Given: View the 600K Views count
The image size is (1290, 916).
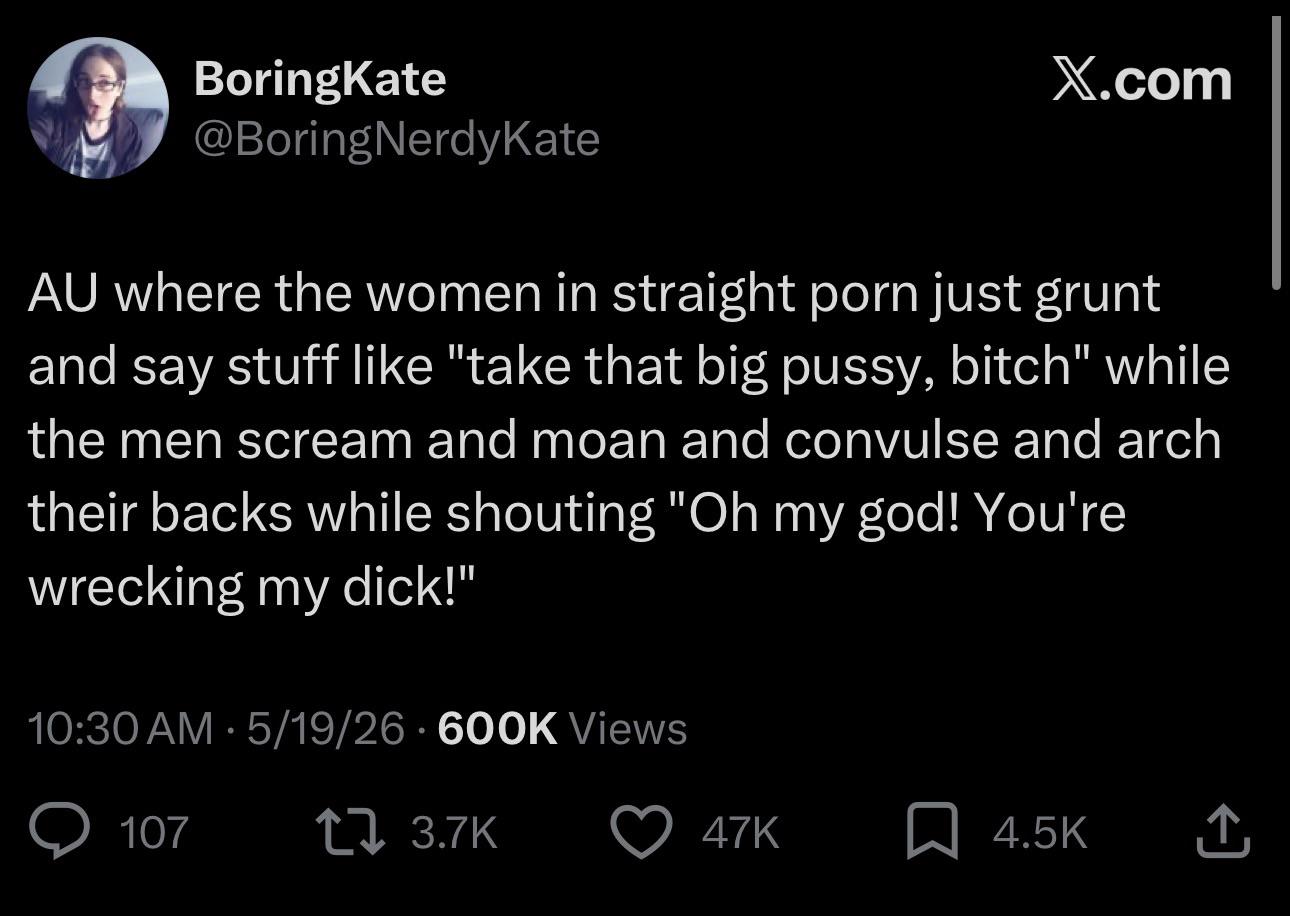Looking at the screenshot, I should click(x=562, y=728).
